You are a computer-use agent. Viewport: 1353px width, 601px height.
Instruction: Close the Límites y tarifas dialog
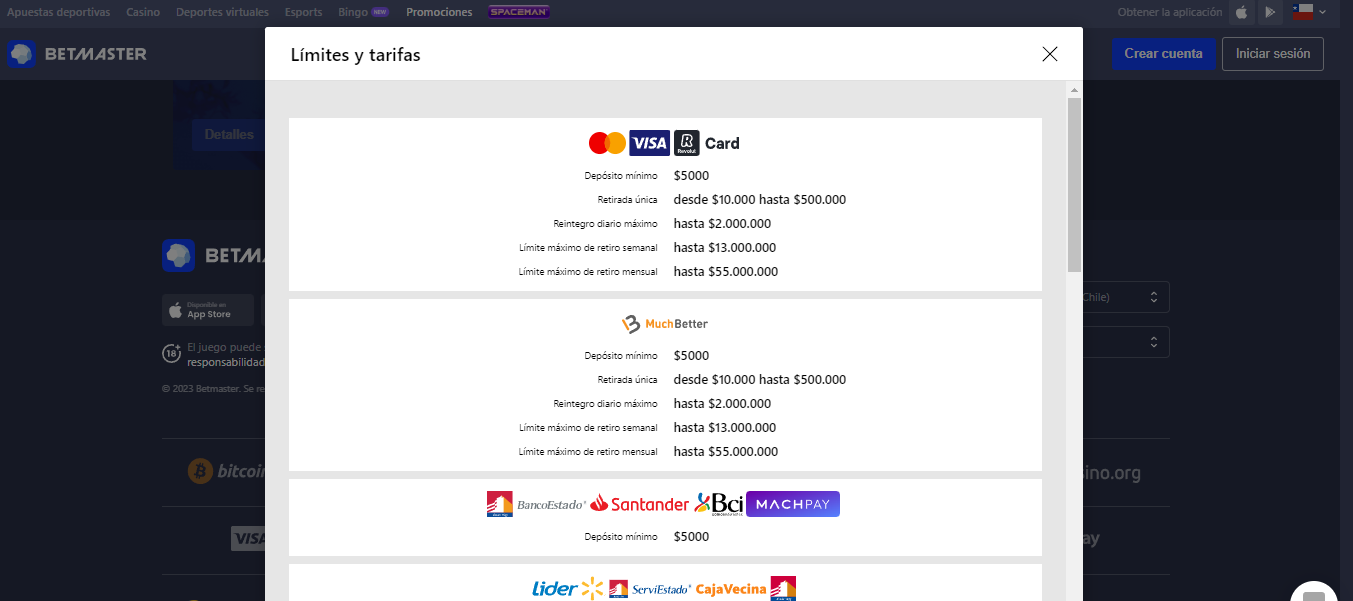coord(1049,54)
